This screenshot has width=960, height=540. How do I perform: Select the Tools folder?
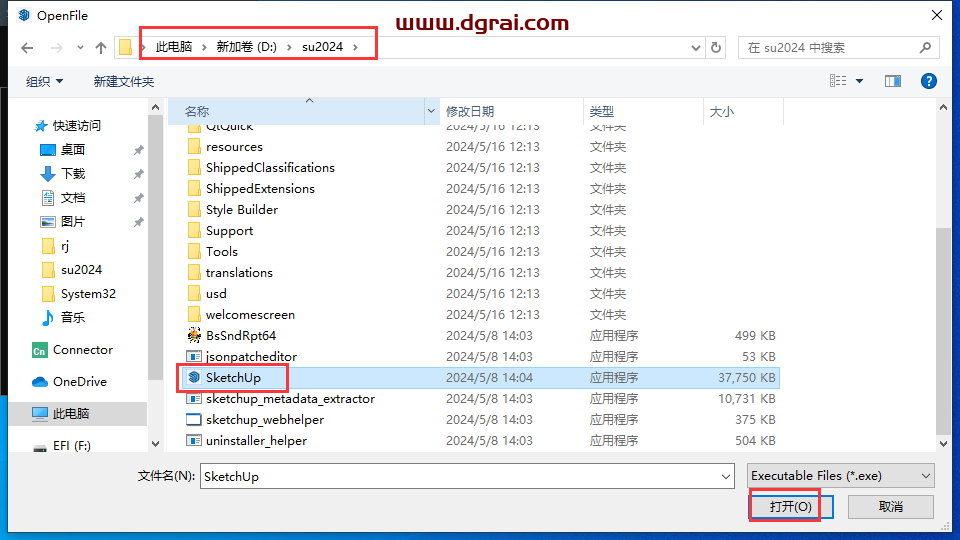coord(222,252)
